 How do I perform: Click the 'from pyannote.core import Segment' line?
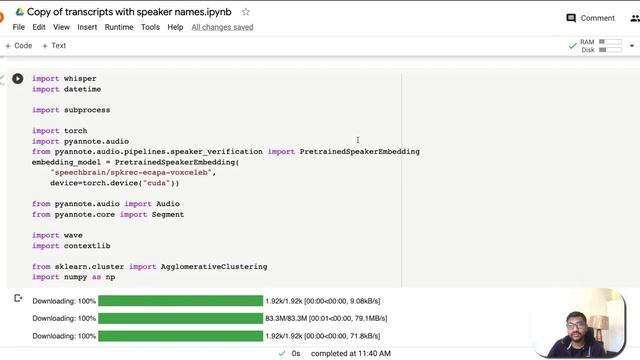[108, 214]
